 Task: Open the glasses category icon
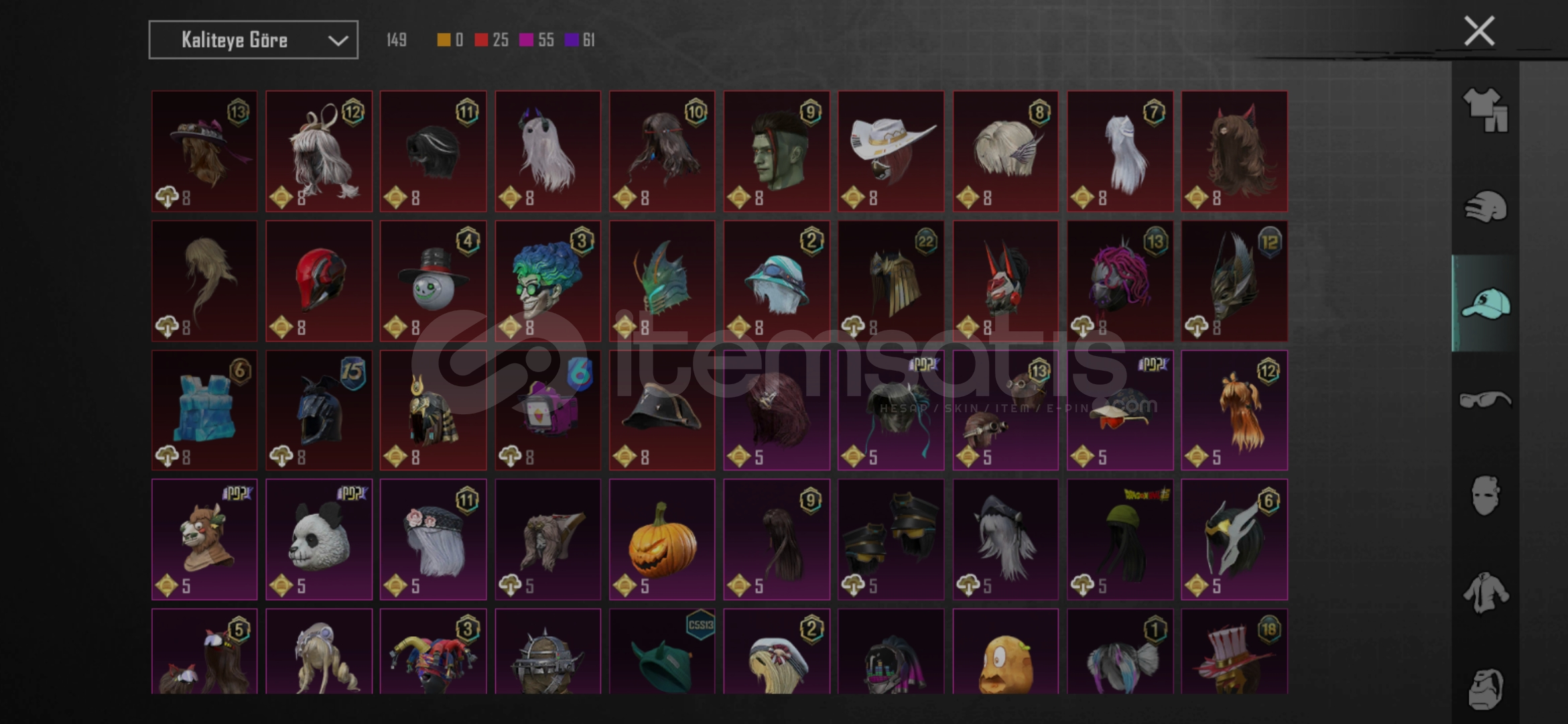(1486, 400)
